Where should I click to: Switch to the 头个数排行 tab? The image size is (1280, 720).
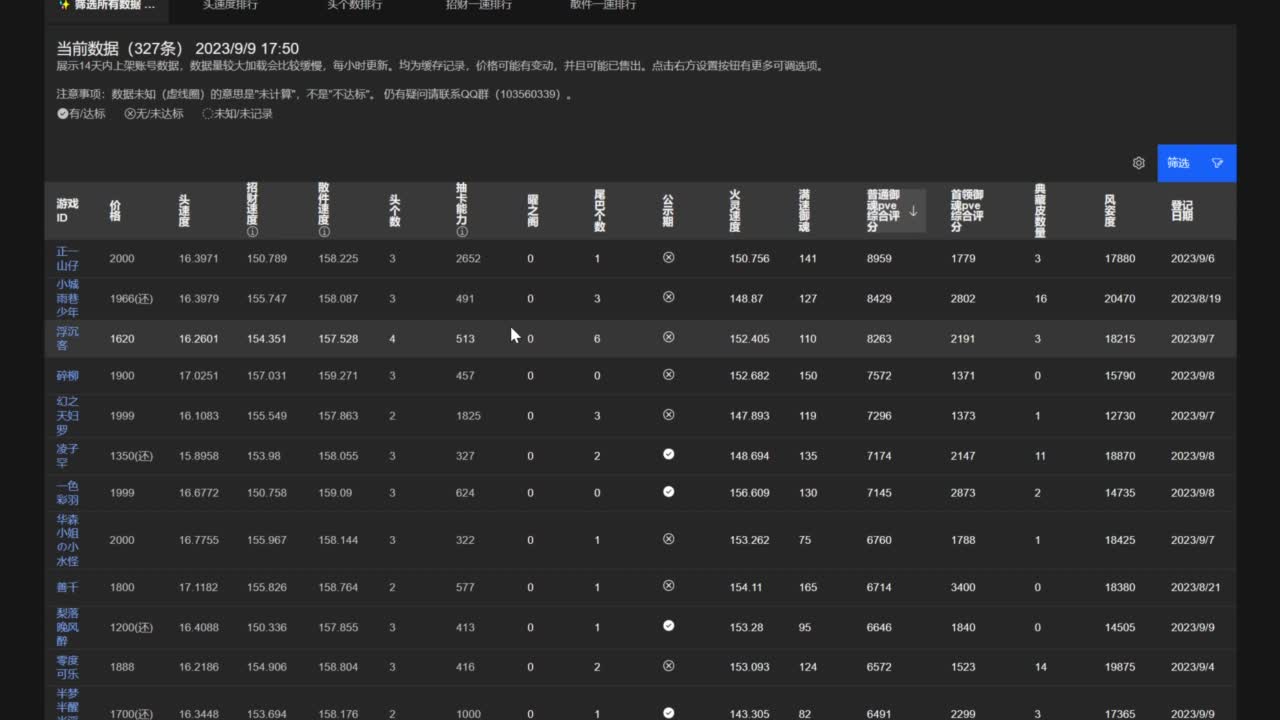pos(355,5)
